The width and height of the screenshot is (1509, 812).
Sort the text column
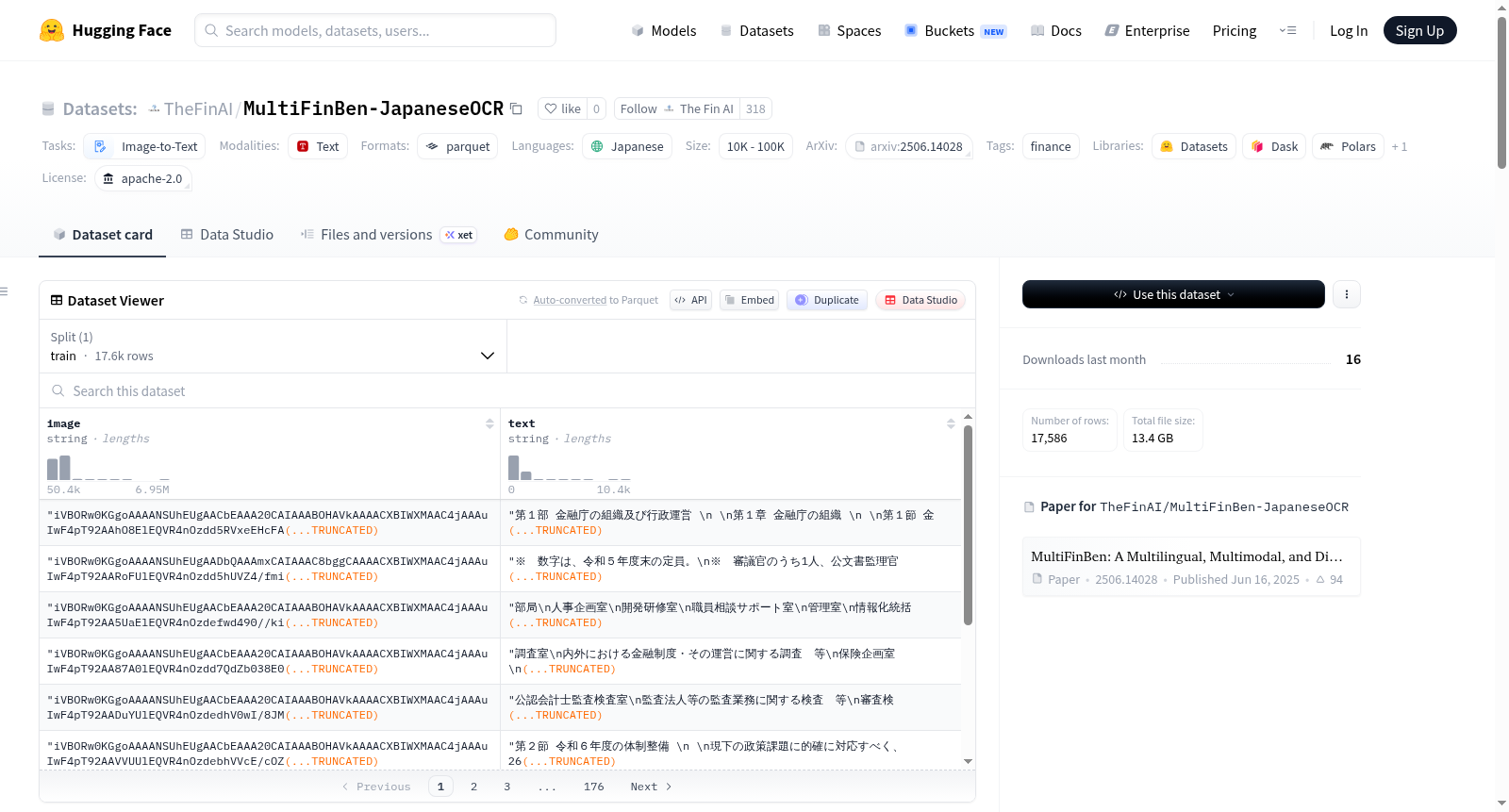pyautogui.click(x=951, y=423)
